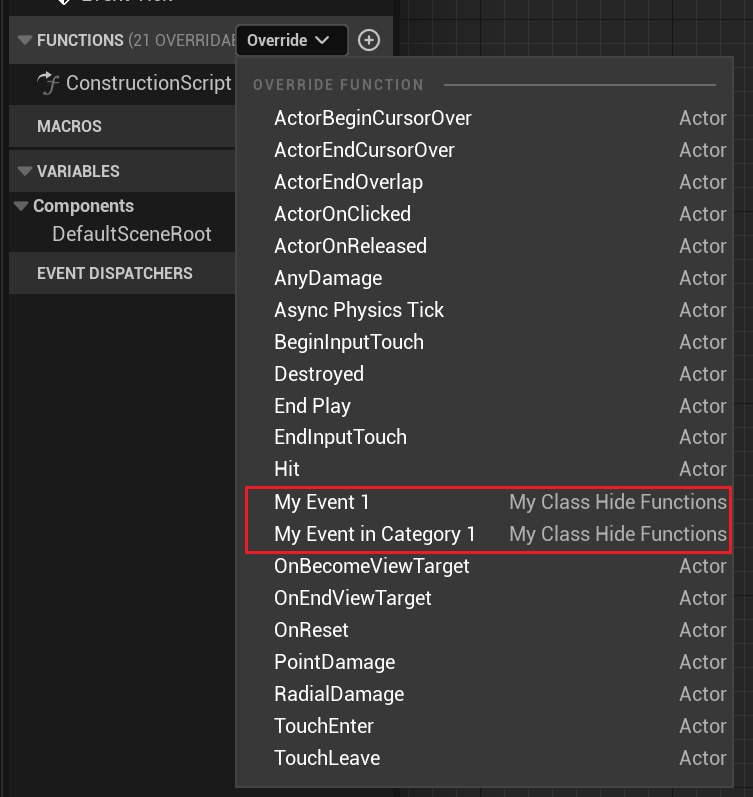Click the Macros section header
The image size is (753, 797).
pos(70,127)
